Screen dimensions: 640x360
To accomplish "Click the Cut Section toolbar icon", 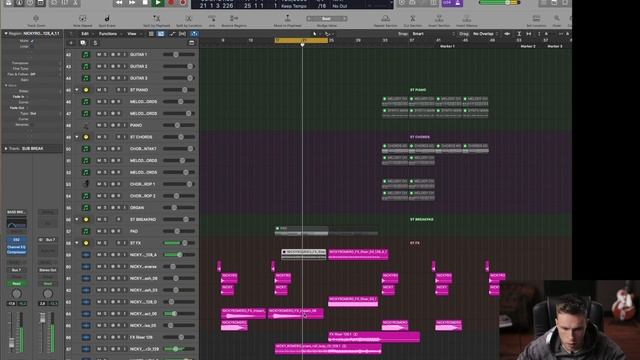I will 412,18.
